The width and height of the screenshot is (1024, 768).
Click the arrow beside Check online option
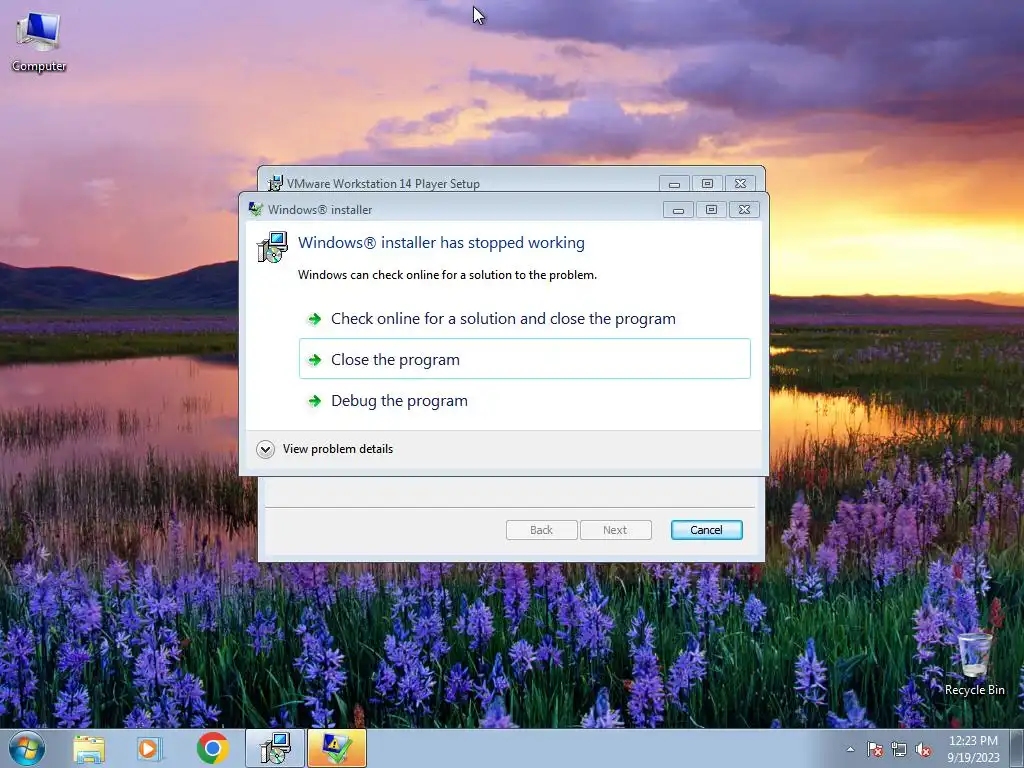click(x=315, y=319)
